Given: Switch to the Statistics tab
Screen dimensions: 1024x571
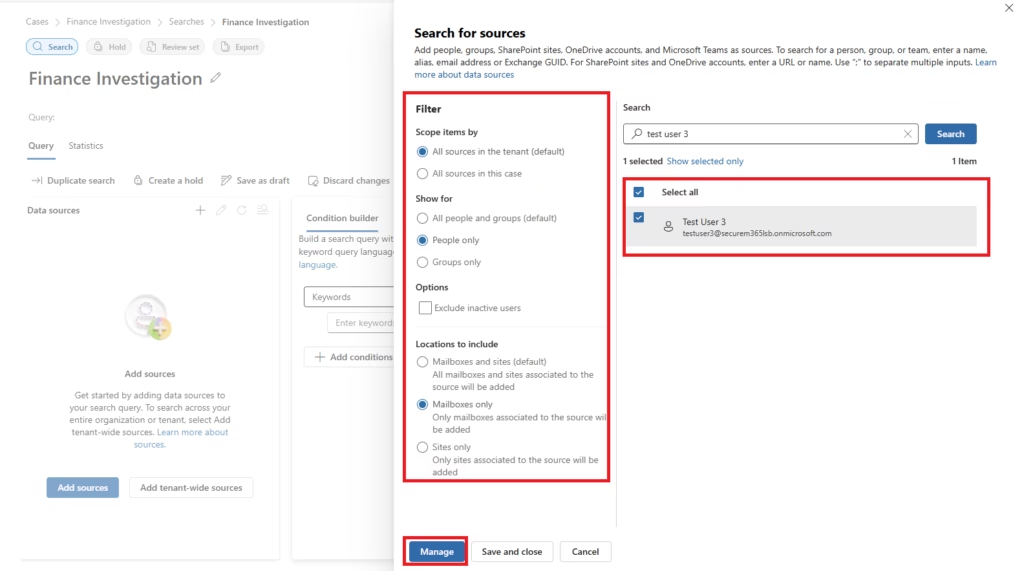Looking at the screenshot, I should click(x=86, y=146).
